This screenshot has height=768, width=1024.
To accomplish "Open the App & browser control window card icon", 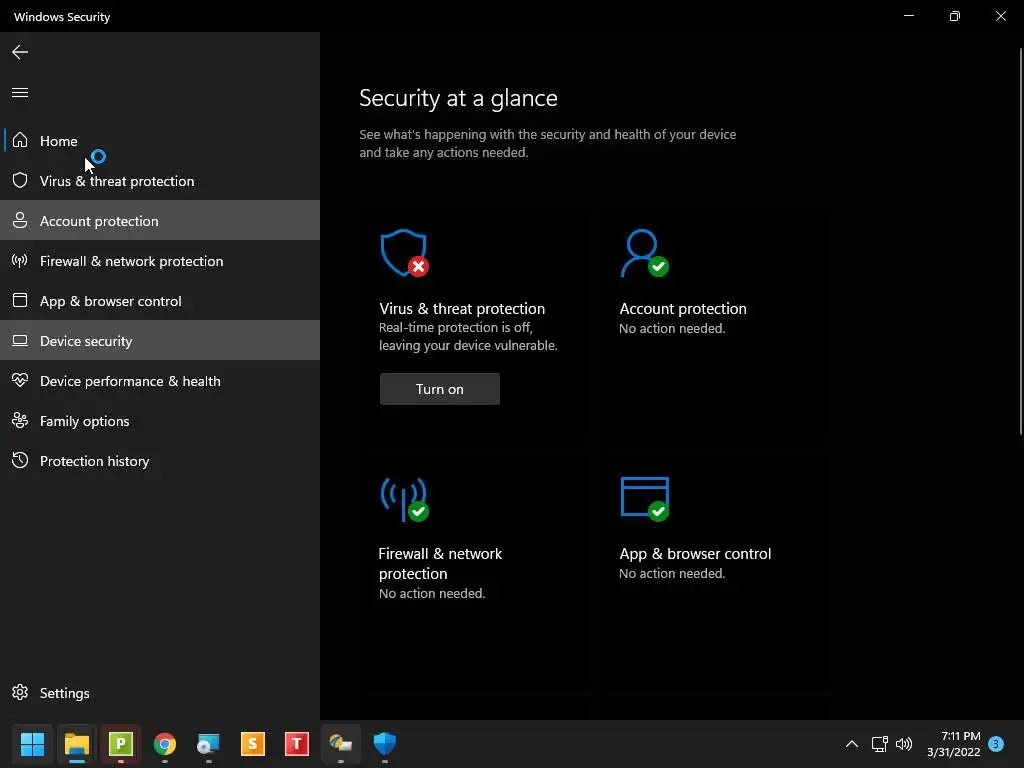I will [645, 499].
